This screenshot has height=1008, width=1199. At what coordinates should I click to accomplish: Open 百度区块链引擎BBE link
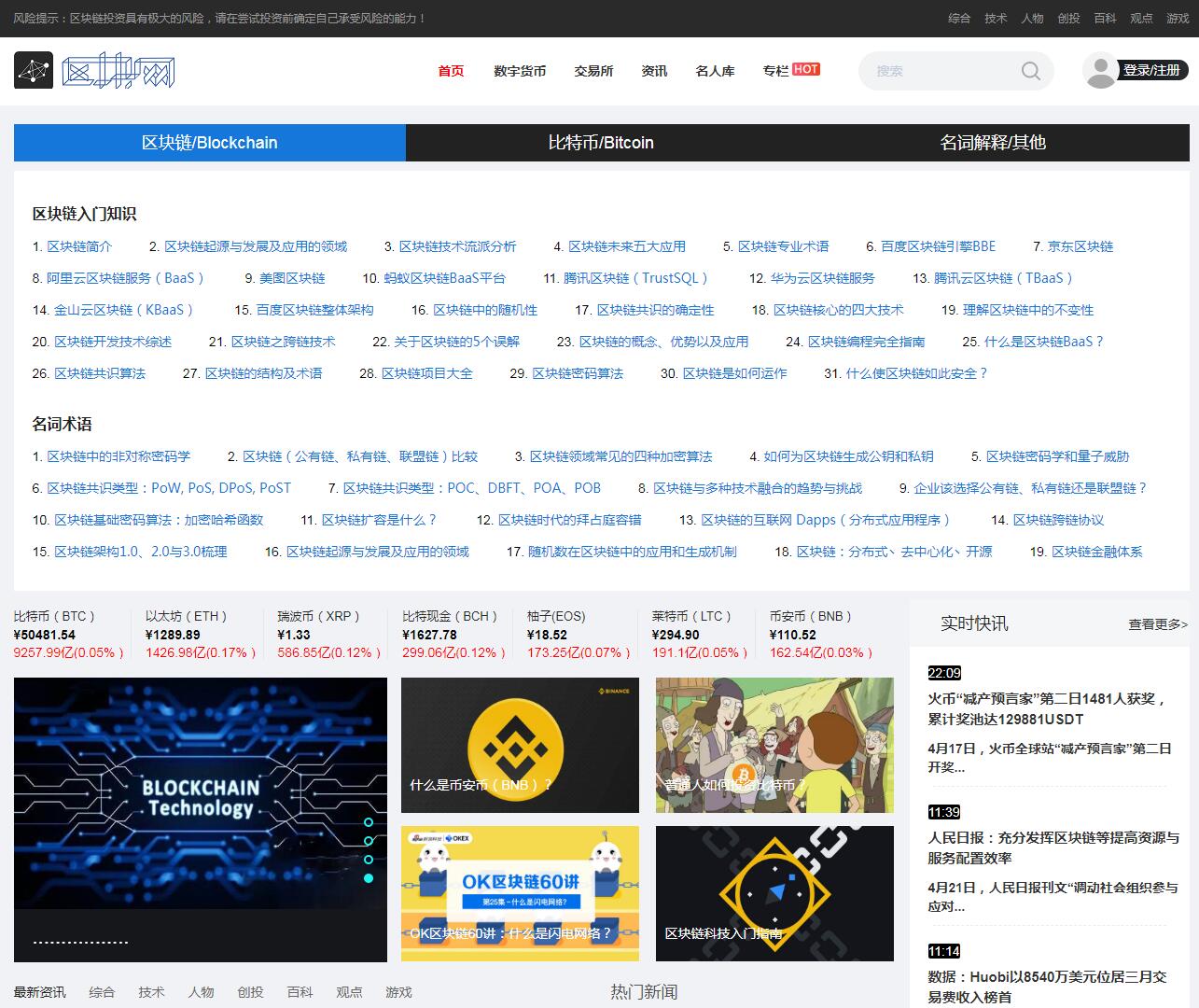[x=938, y=246]
